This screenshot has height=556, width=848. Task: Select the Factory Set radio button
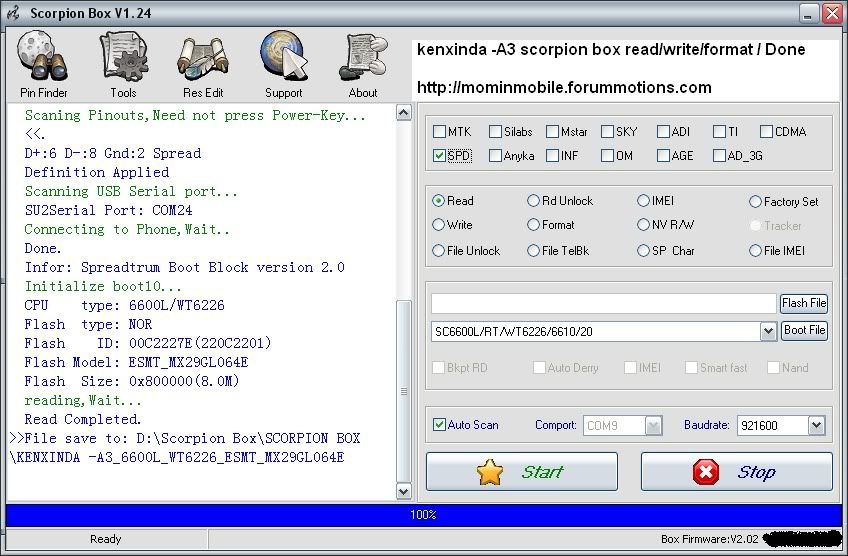click(755, 202)
